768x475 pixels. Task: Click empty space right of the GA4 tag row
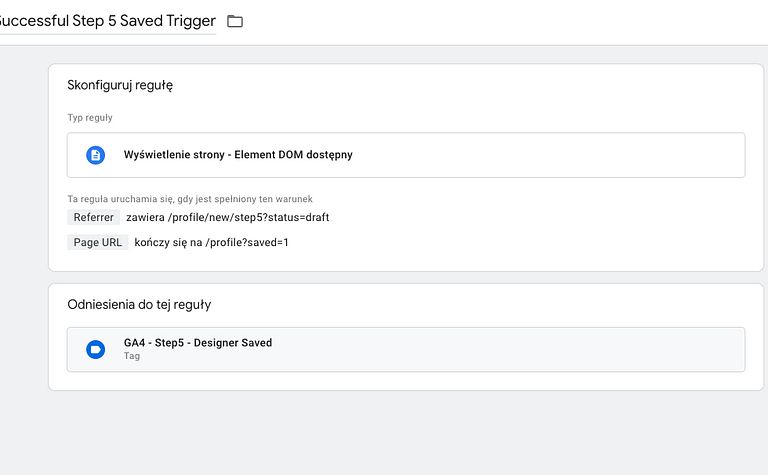(x=550, y=349)
